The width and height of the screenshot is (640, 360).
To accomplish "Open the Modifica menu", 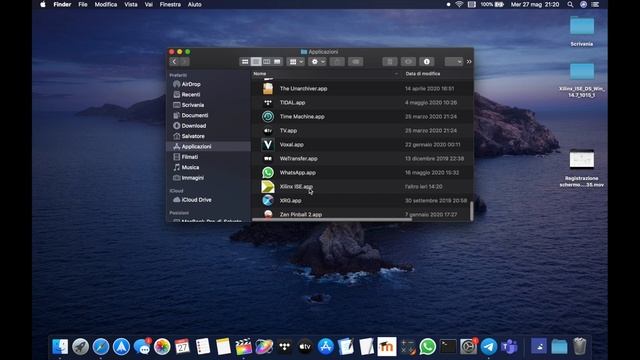I will click(106, 4).
